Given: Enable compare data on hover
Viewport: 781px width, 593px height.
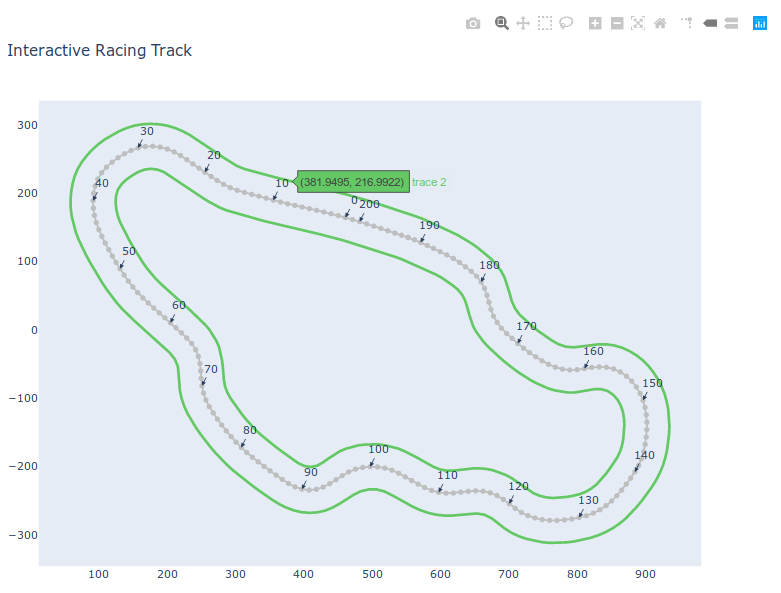Looking at the screenshot, I should pyautogui.click(x=731, y=23).
